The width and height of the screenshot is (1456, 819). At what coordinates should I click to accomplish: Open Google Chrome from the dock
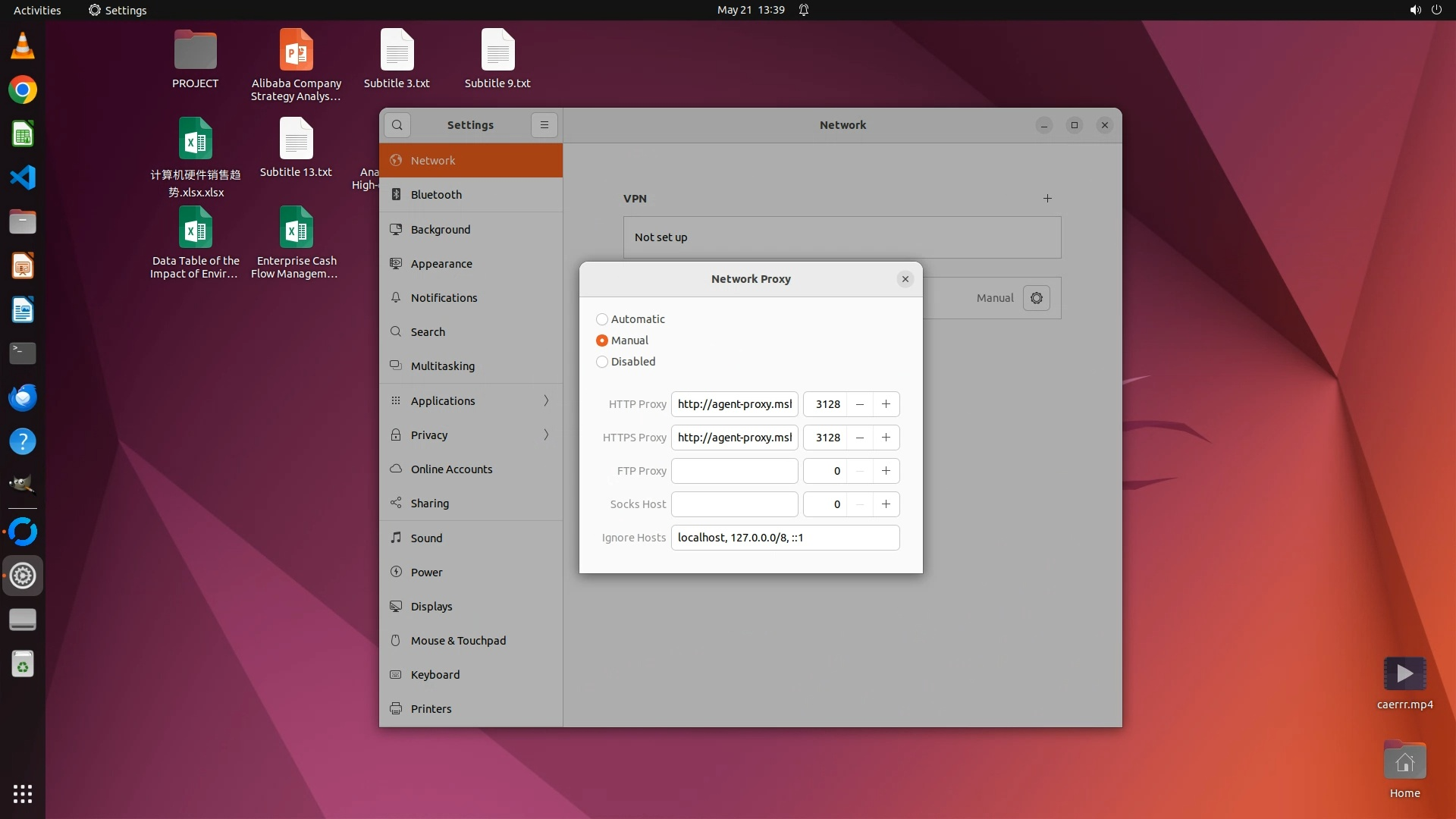click(x=23, y=90)
